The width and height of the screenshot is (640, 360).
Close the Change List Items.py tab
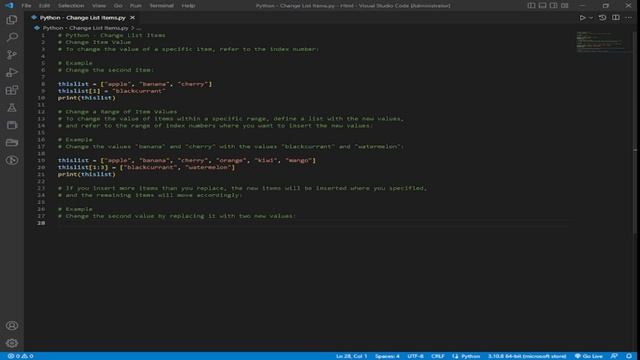point(132,18)
